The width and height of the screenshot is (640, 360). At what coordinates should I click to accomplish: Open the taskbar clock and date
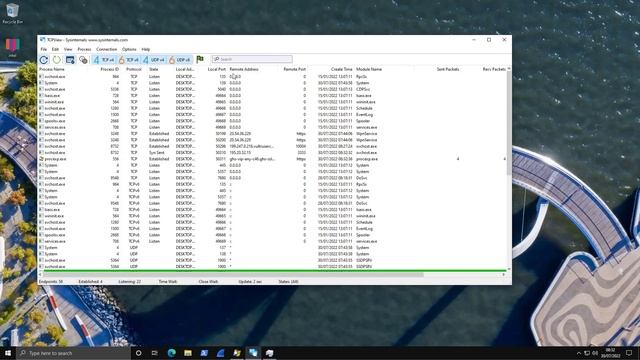coord(611,353)
